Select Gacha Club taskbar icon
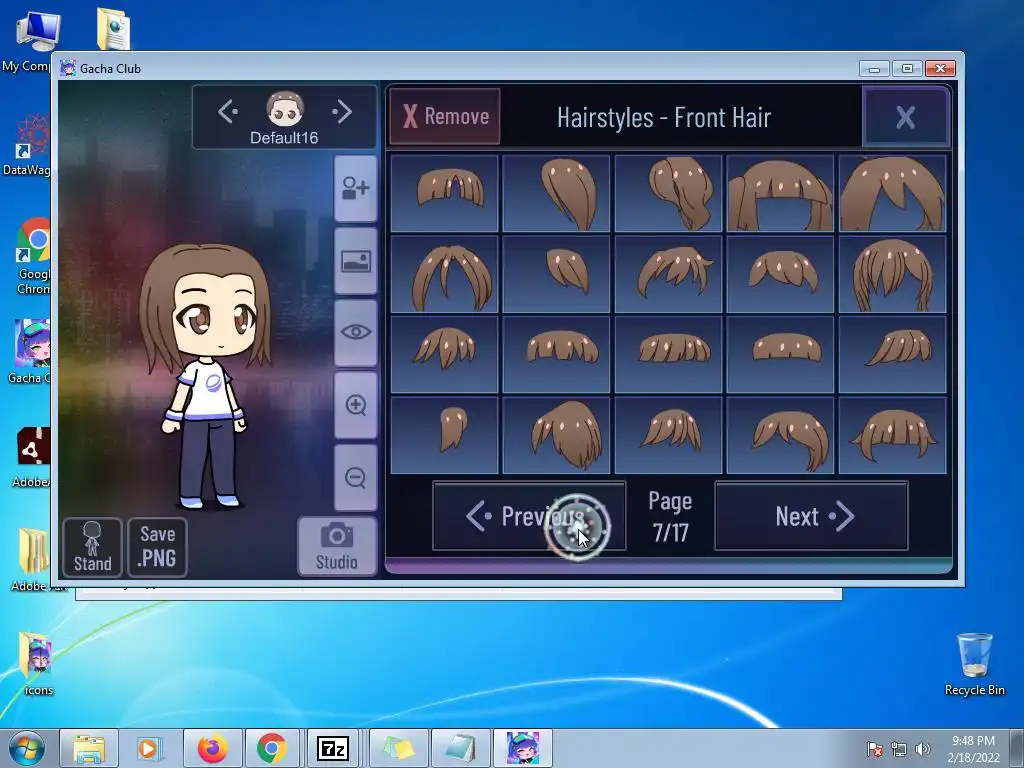This screenshot has width=1024, height=768. click(522, 748)
